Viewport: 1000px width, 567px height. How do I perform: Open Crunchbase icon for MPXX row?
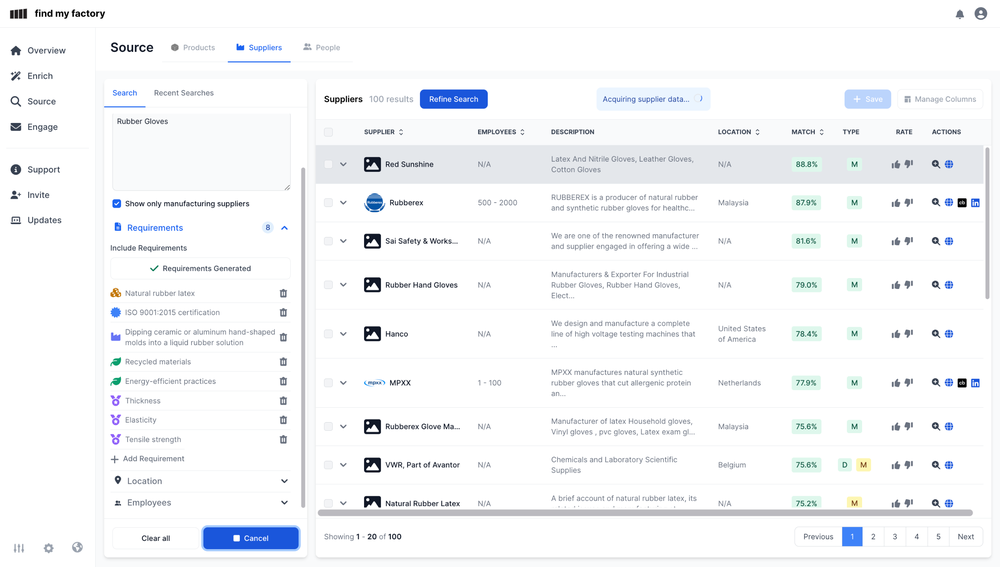pyautogui.click(x=962, y=383)
